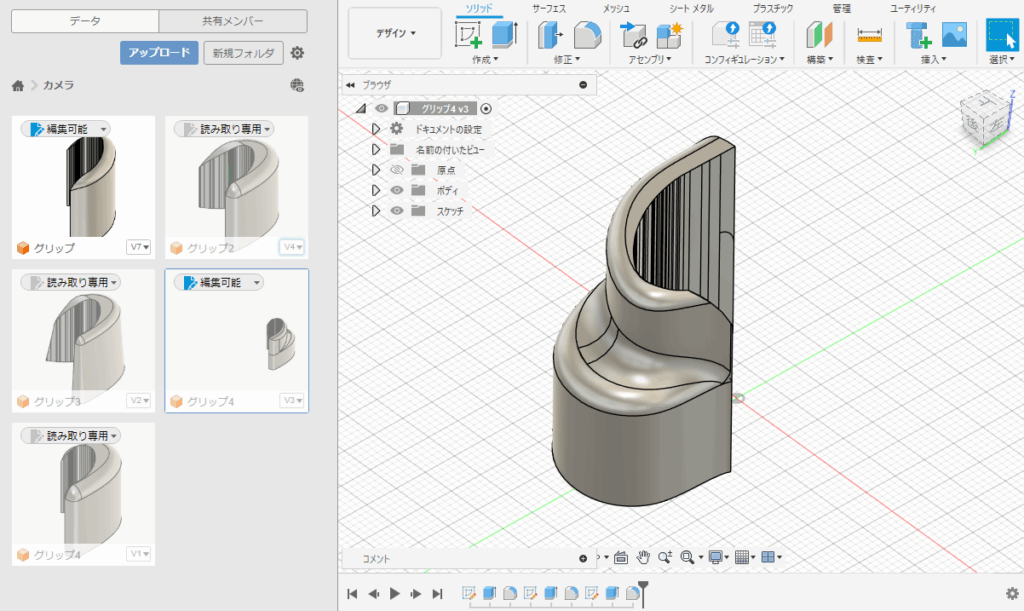The width and height of the screenshot is (1024, 611).
Task: Click the home icon in data panel
Action: click(18, 86)
